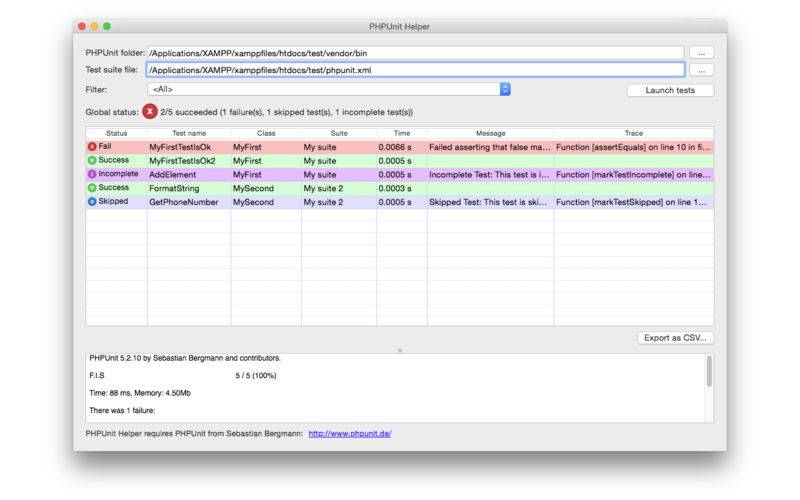This screenshot has height=500, width=800.
Task: Click the Fail status label text
Action: coord(105,146)
